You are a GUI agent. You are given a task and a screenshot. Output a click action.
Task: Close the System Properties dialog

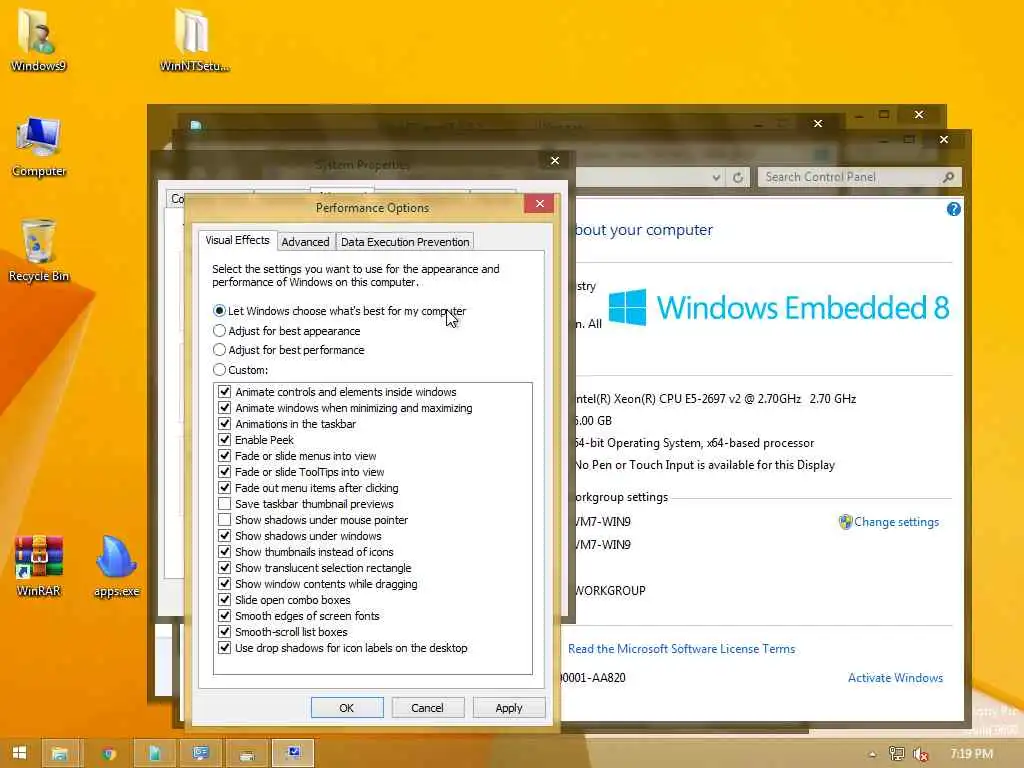[x=554, y=161]
